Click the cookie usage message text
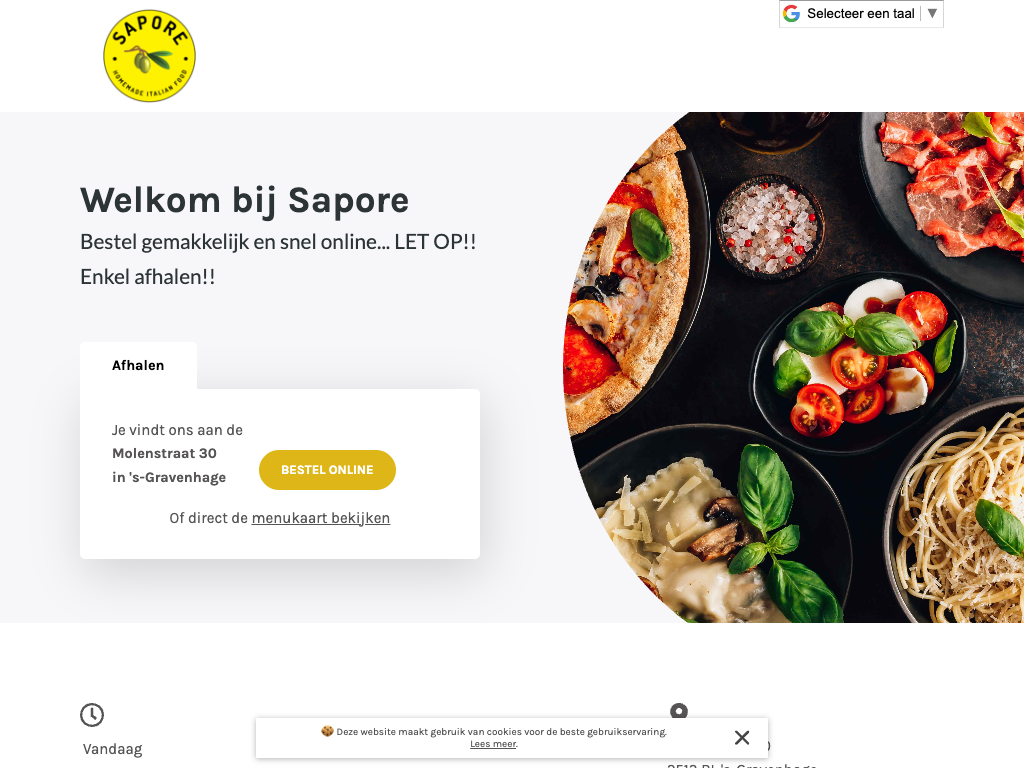Screen dimensions: 1024x768 tap(502, 731)
